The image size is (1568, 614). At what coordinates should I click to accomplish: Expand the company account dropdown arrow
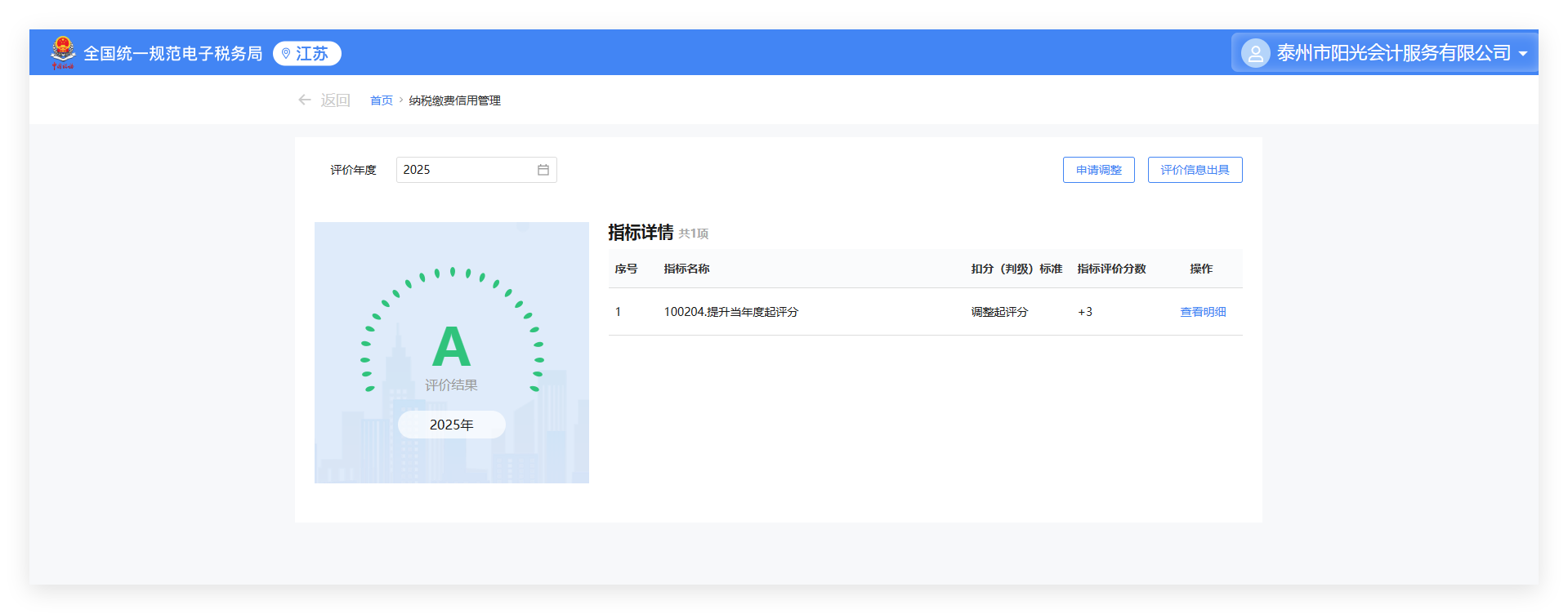1523,54
